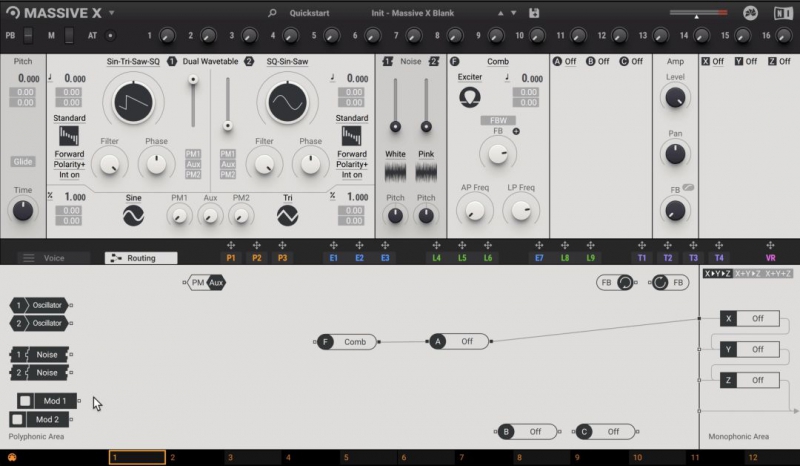
Task: Click macro knob 1
Action: (167, 35)
